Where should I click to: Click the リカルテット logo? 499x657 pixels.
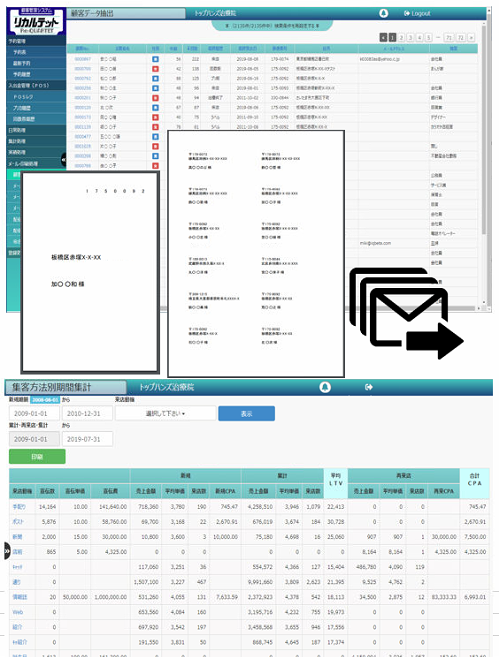click(36, 22)
